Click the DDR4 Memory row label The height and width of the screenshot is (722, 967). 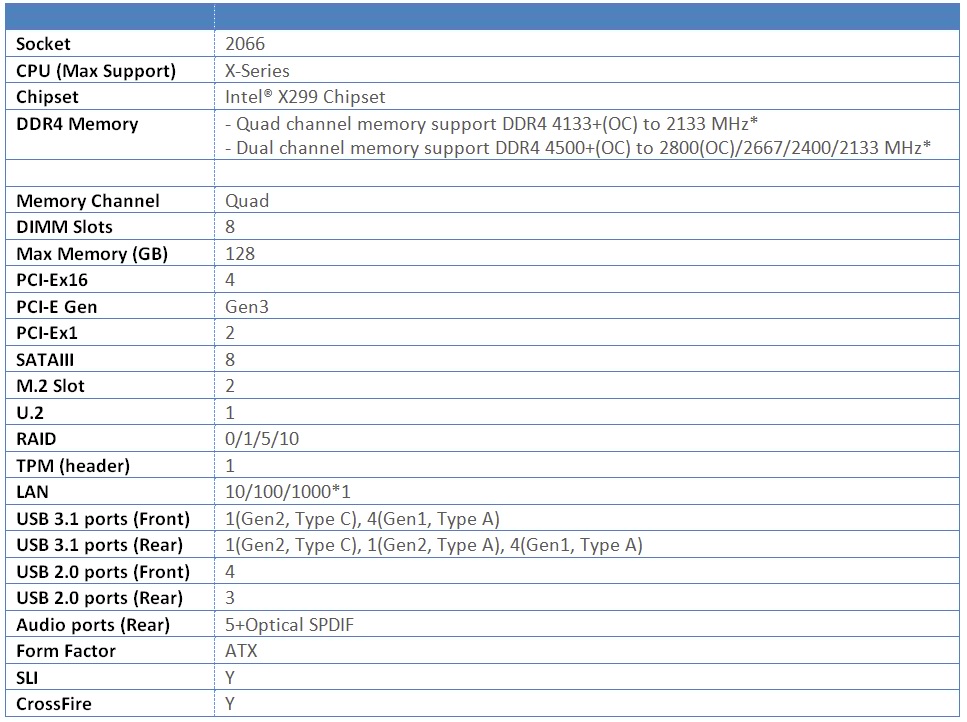pyautogui.click(x=77, y=124)
